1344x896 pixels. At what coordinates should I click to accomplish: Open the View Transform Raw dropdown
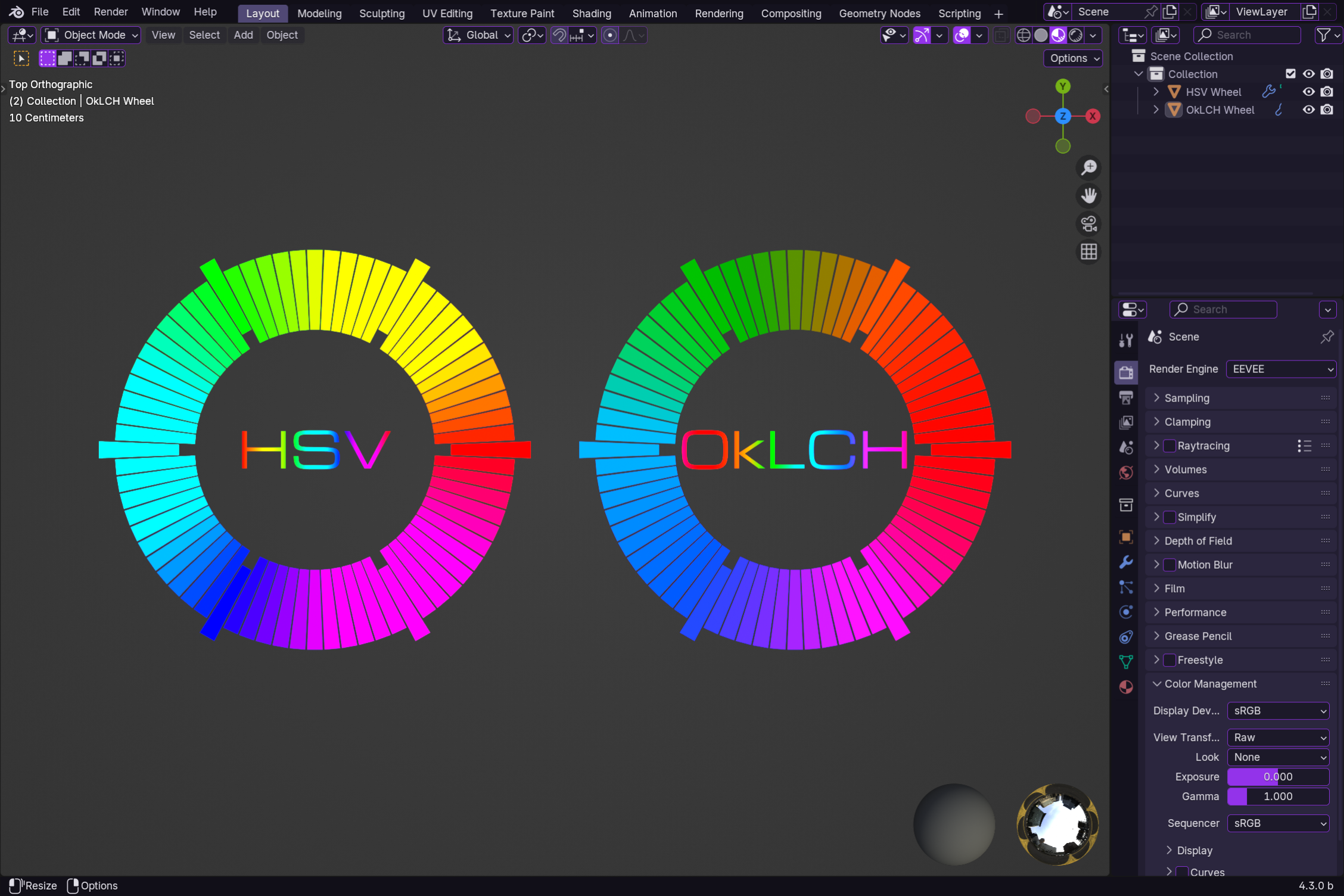pos(1278,738)
